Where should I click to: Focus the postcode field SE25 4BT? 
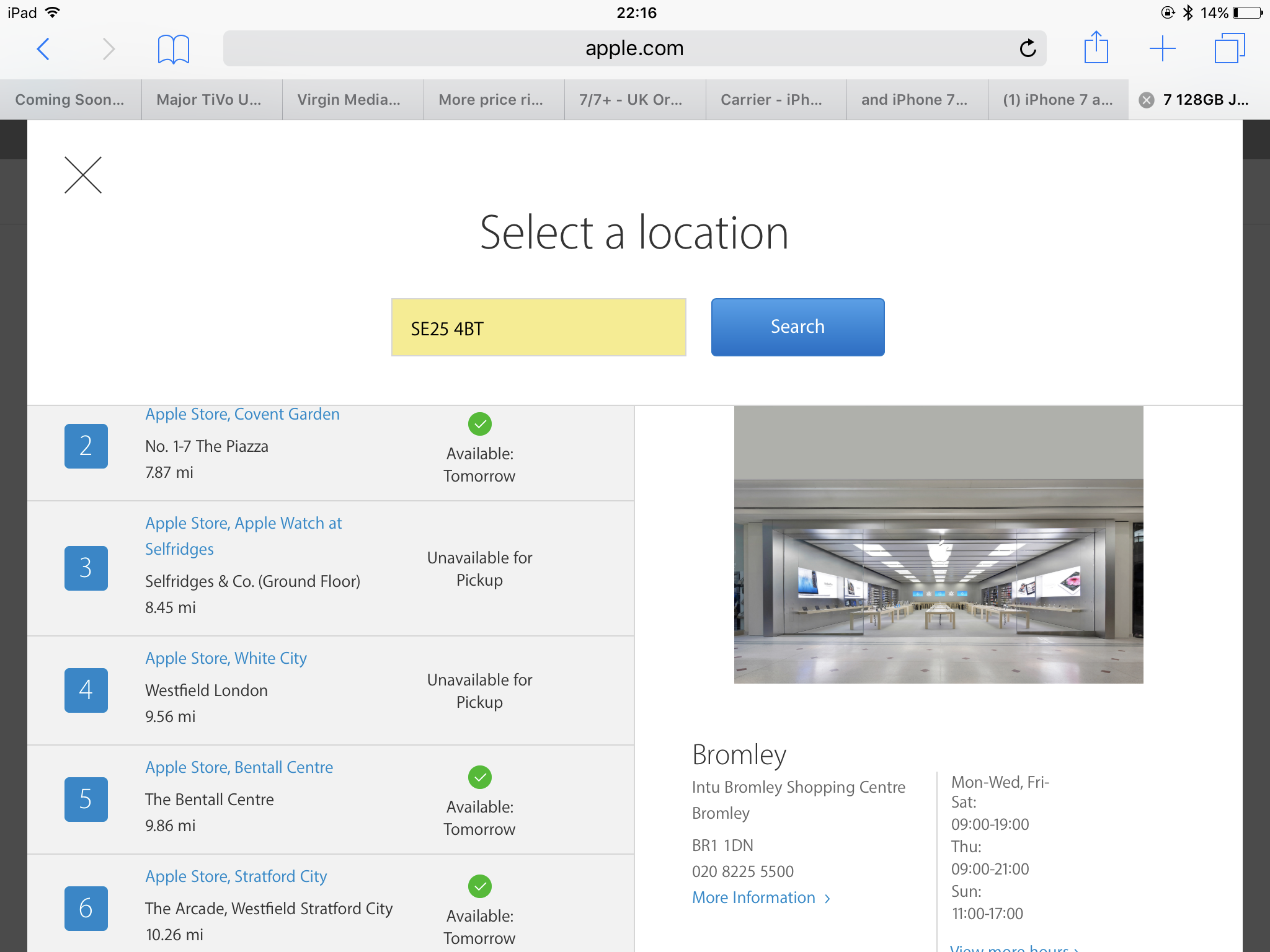[538, 327]
